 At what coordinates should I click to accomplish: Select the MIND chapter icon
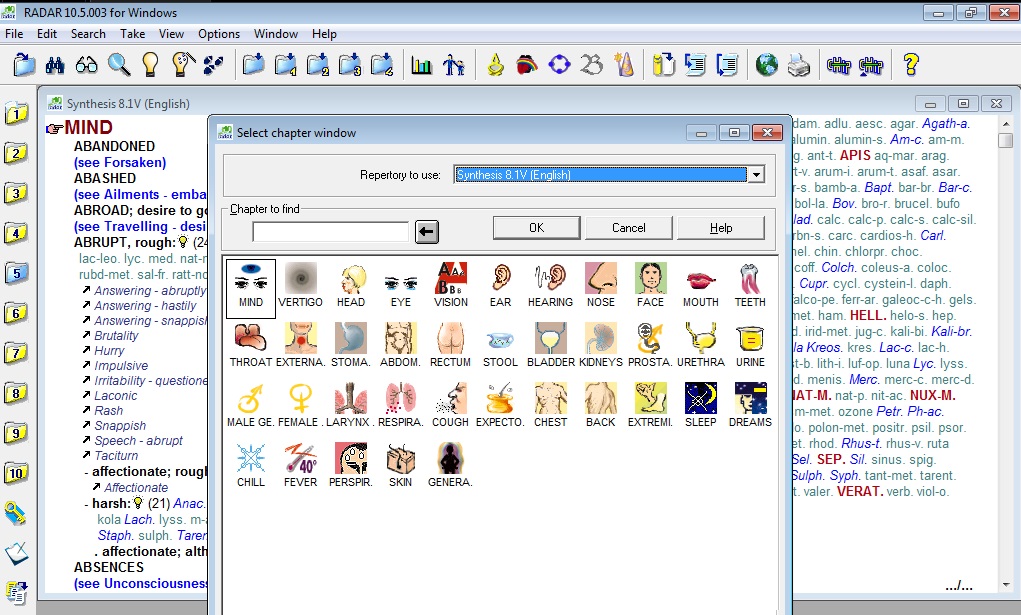(251, 289)
